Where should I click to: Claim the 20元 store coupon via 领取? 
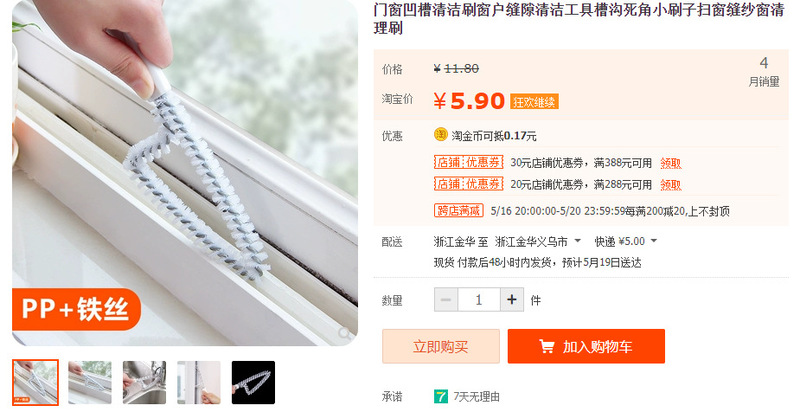[x=670, y=185]
